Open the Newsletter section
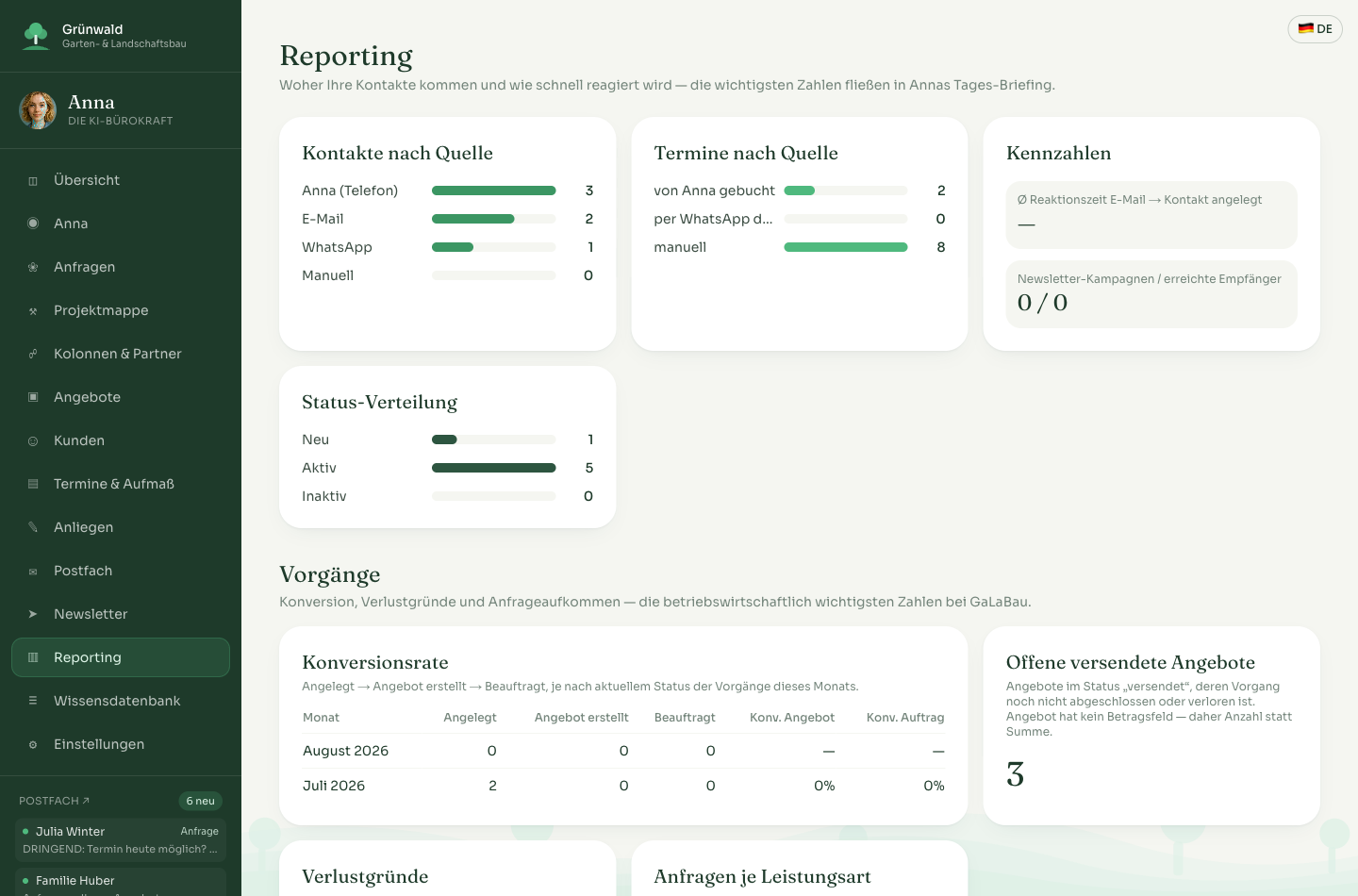Screen dimensions: 1358x896 coord(121,614)
